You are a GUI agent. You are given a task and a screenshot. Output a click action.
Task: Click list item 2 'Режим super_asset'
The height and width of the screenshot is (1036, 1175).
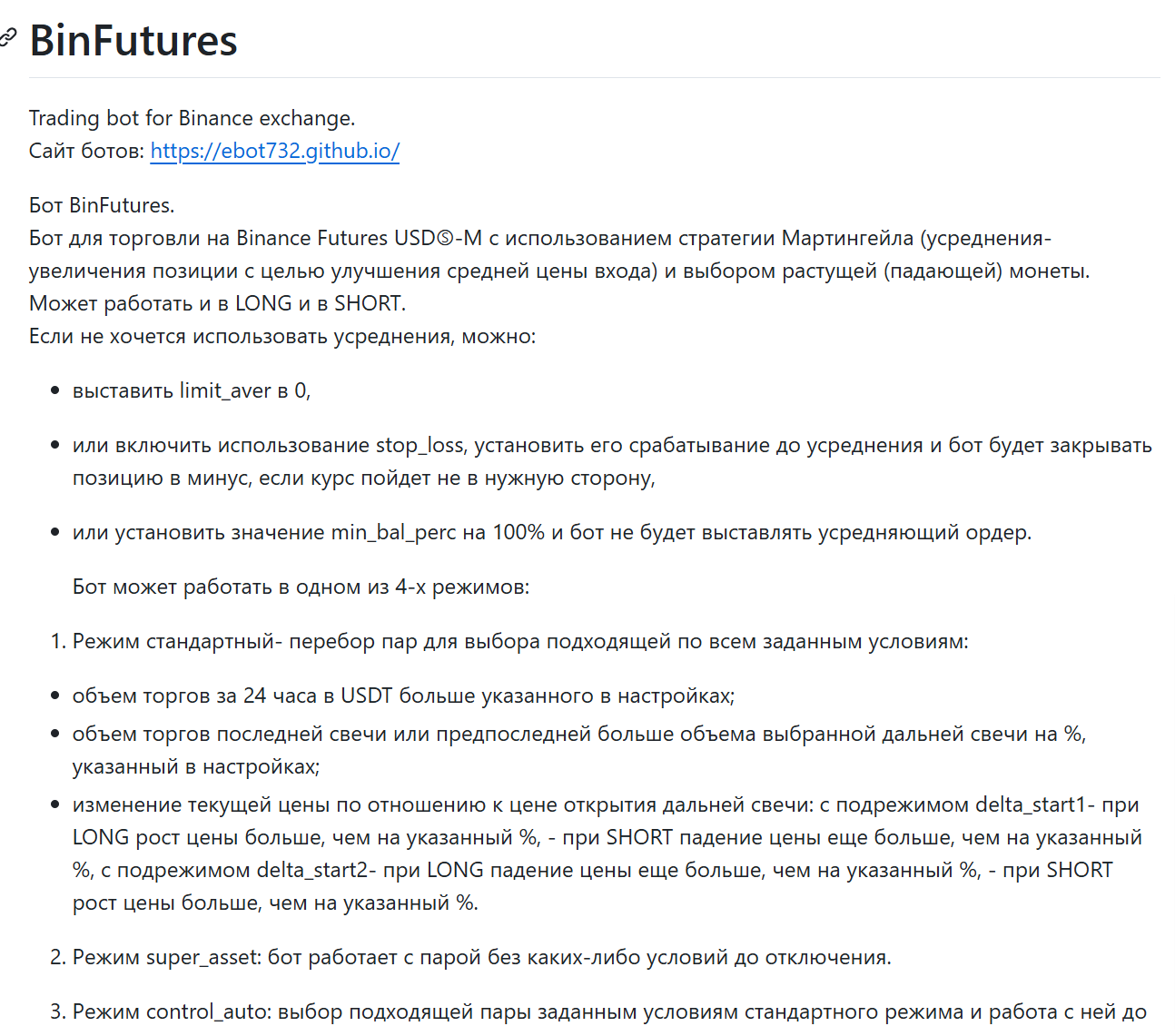tap(481, 957)
